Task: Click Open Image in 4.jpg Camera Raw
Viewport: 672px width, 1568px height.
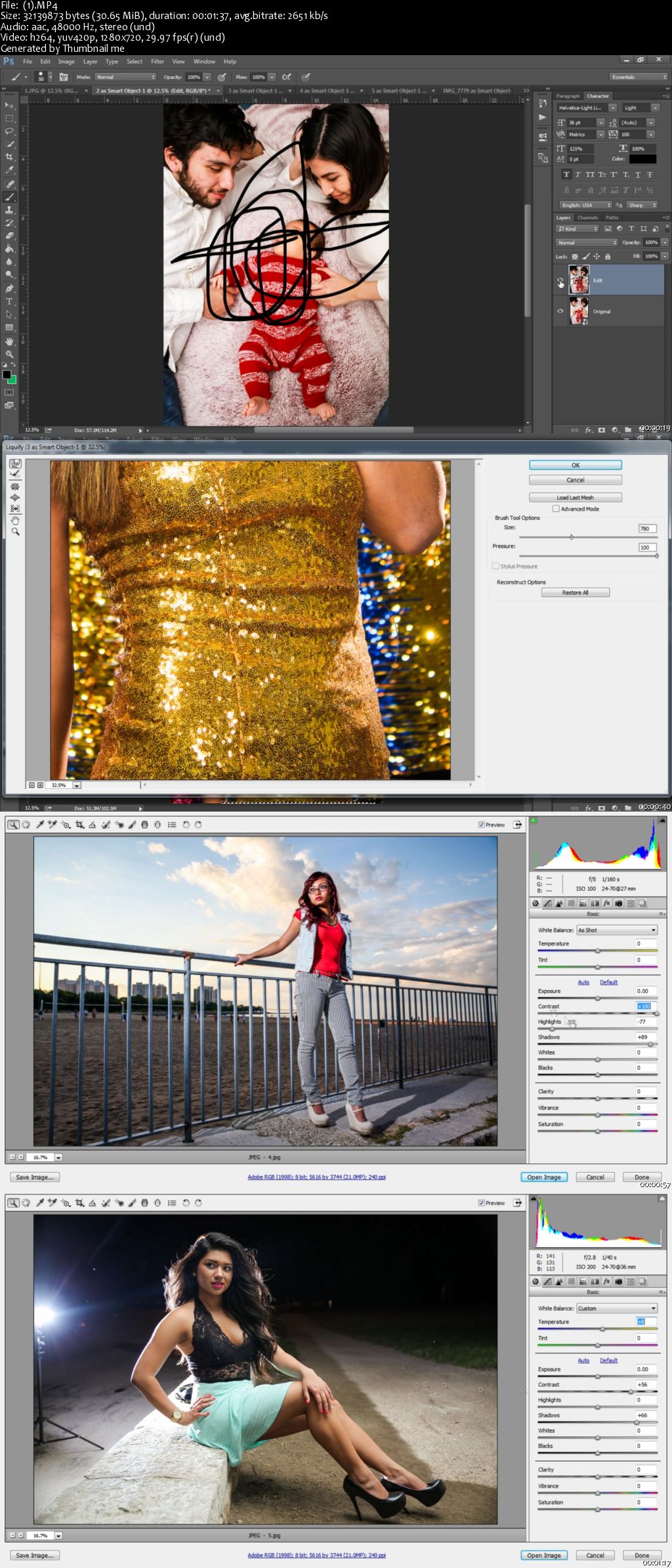Action: [x=544, y=1177]
